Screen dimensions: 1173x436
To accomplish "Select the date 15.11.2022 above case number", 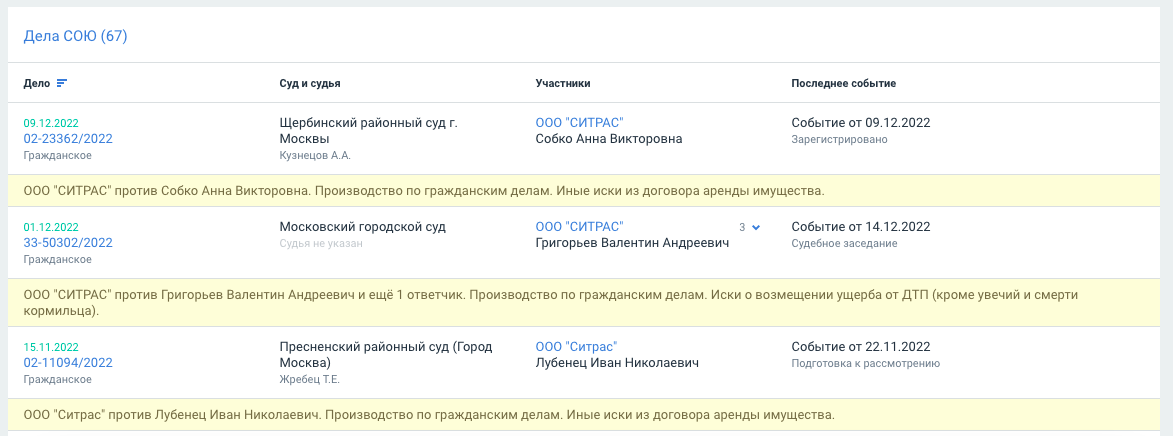I will pos(51,347).
